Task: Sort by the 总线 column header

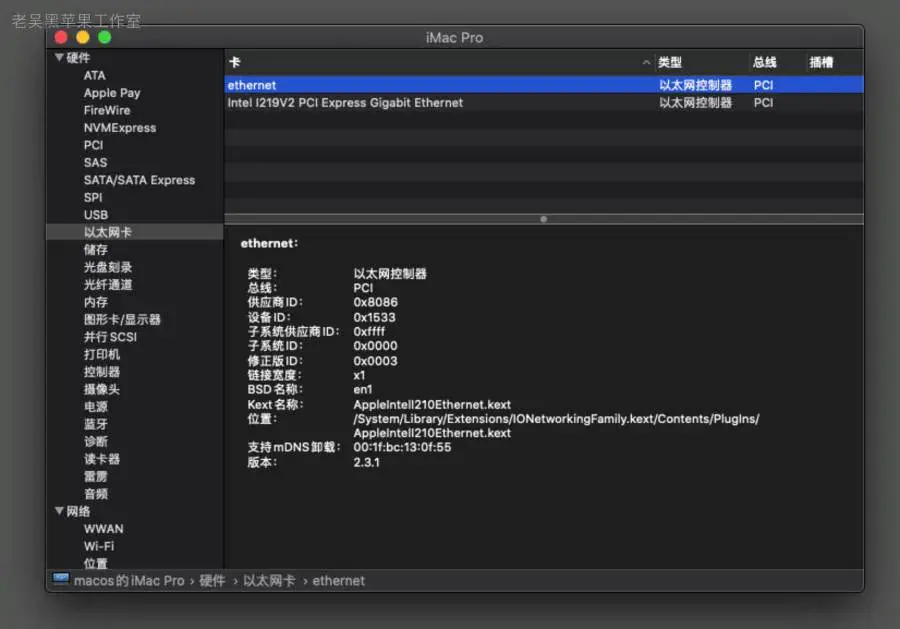Action: pyautogui.click(x=765, y=62)
